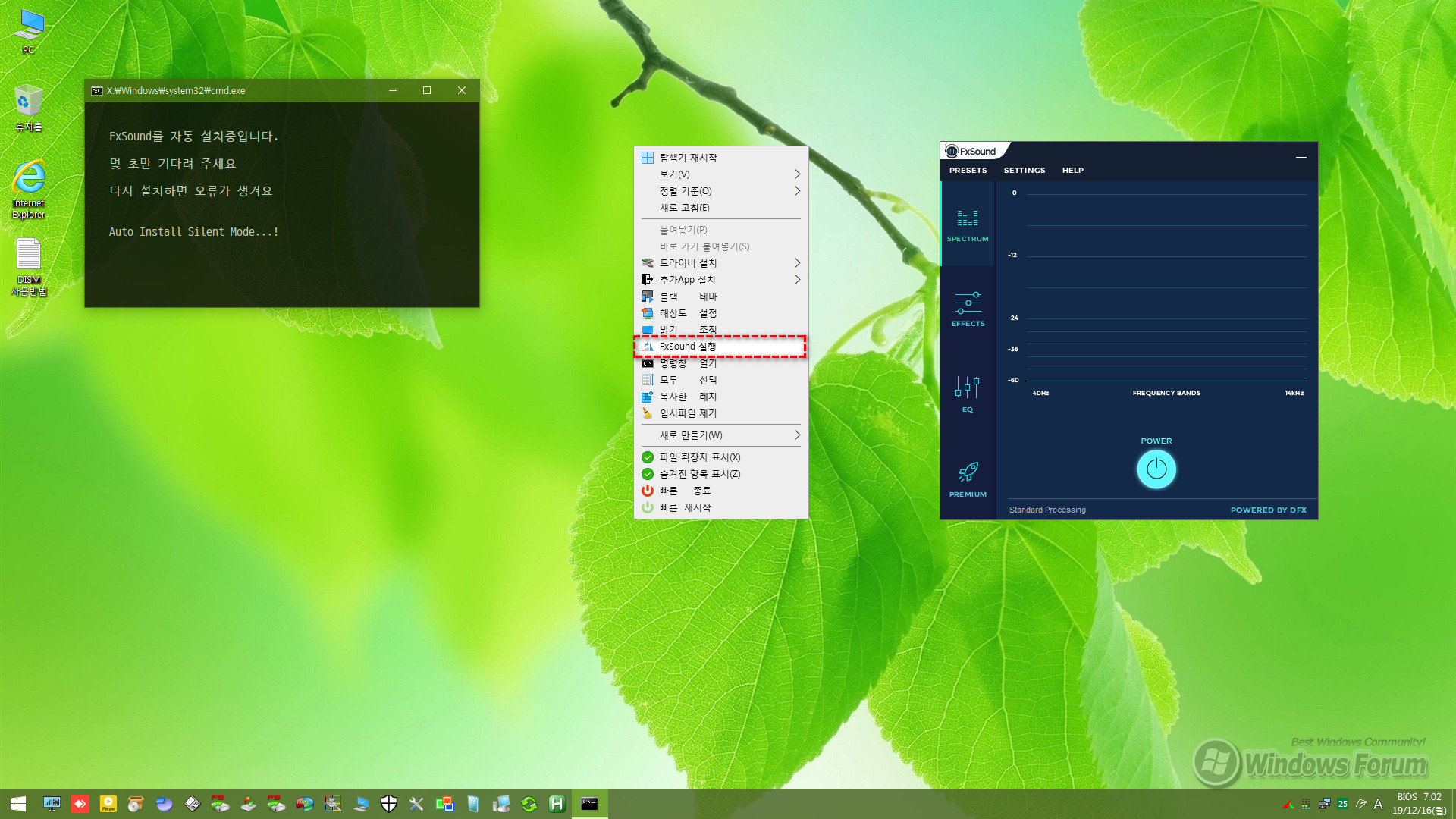The width and height of the screenshot is (1456, 819).
Task: Click the FxSound logo in the title bar
Action: tap(971, 152)
